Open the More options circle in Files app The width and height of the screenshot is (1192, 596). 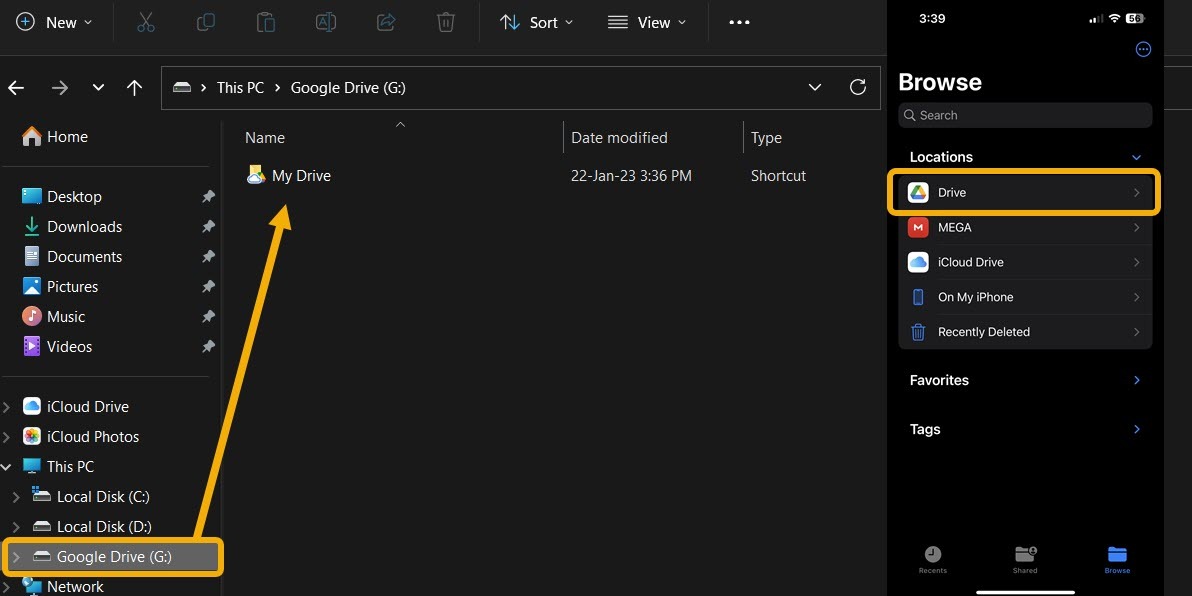click(x=1143, y=48)
